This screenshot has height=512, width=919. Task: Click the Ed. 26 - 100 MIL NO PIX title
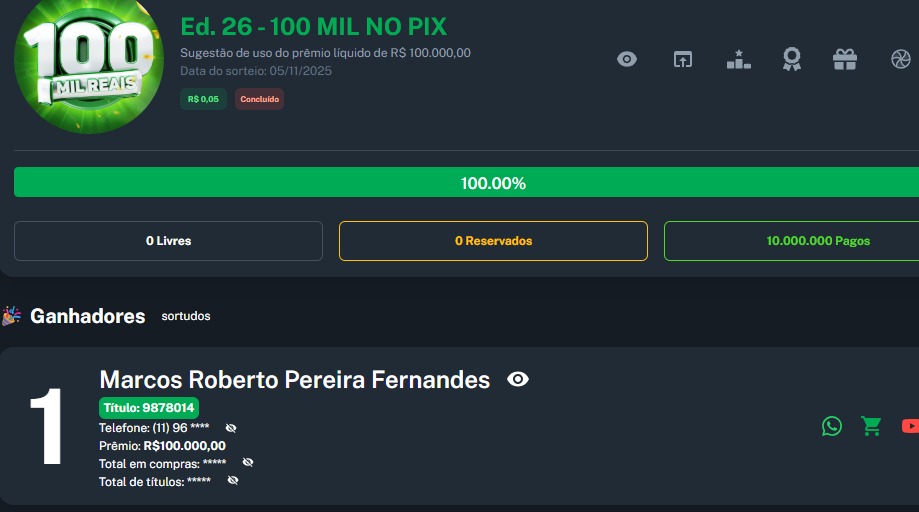313,27
